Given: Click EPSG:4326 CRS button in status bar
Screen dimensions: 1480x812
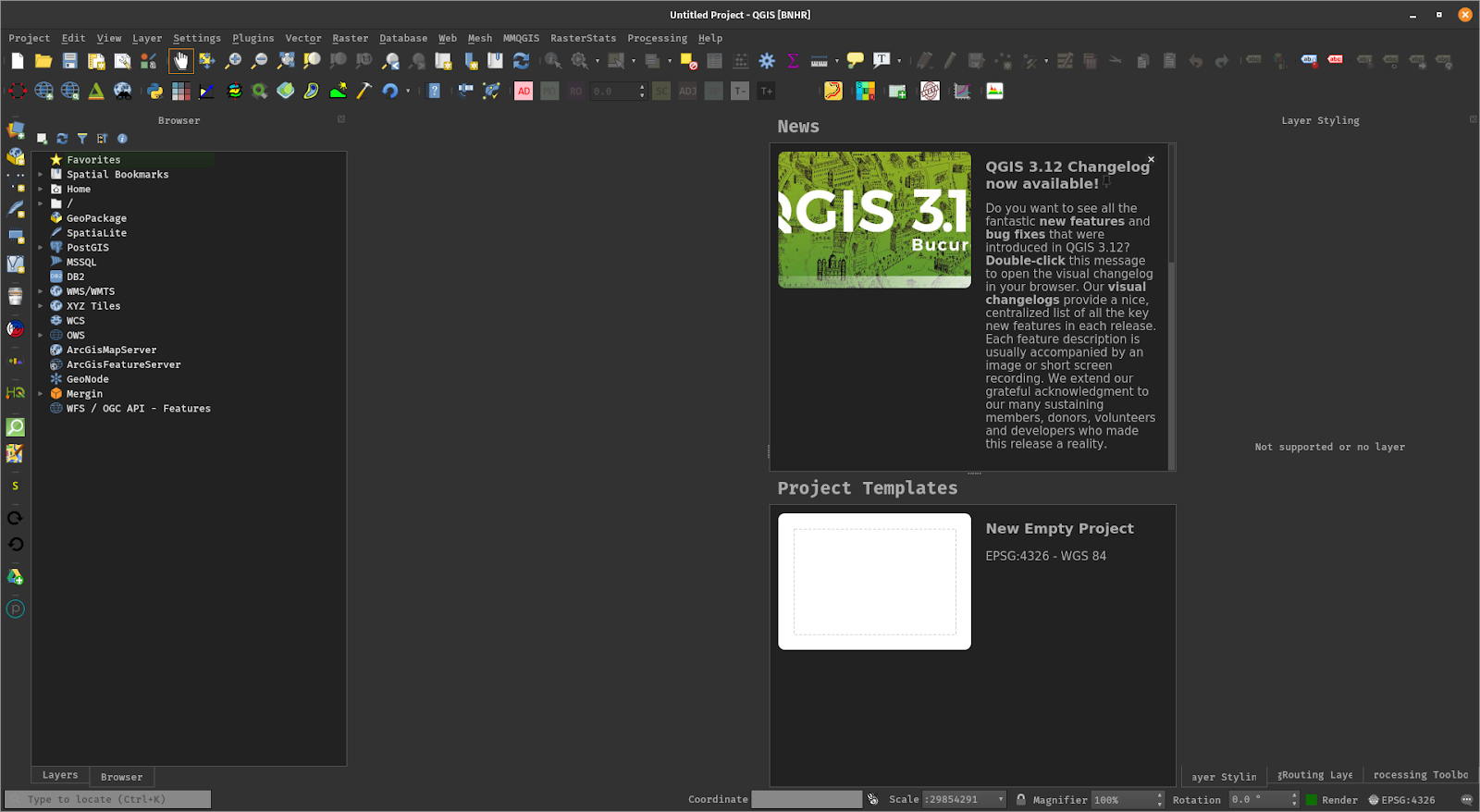Looking at the screenshot, I should click(1401, 800).
